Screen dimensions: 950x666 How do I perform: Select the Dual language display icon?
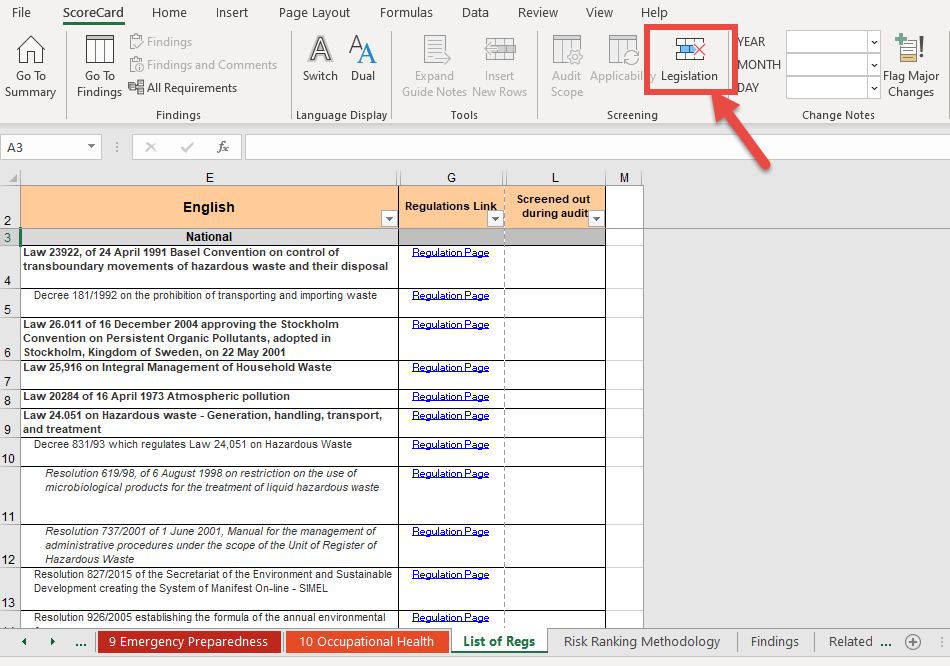pos(363,50)
